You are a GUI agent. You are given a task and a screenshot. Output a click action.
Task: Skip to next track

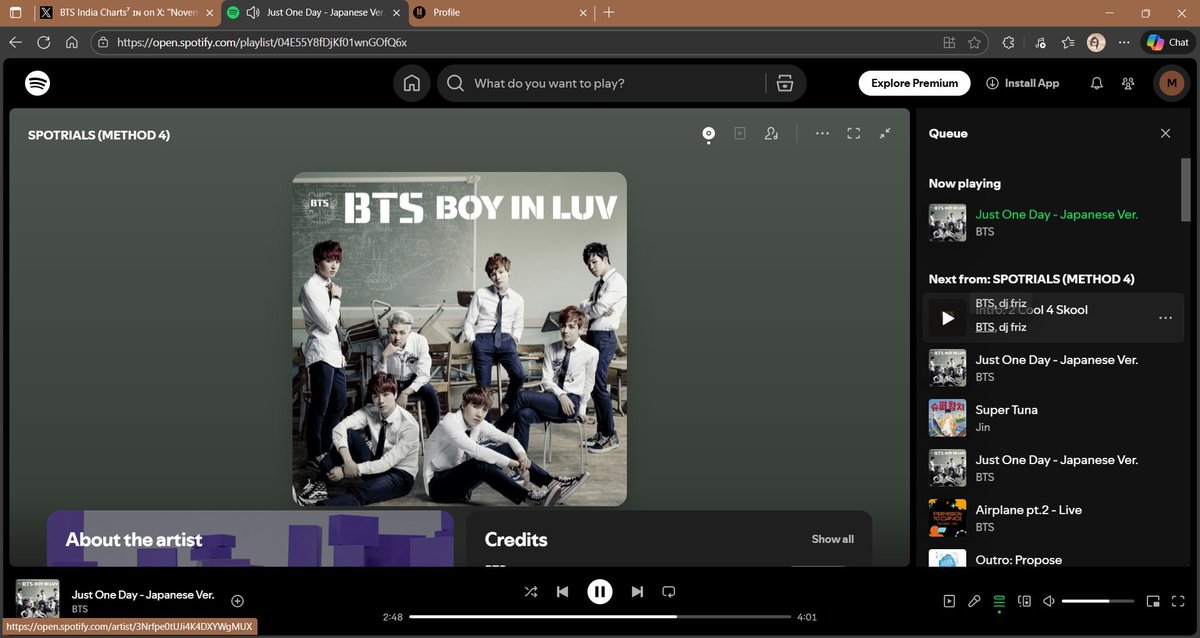point(637,592)
